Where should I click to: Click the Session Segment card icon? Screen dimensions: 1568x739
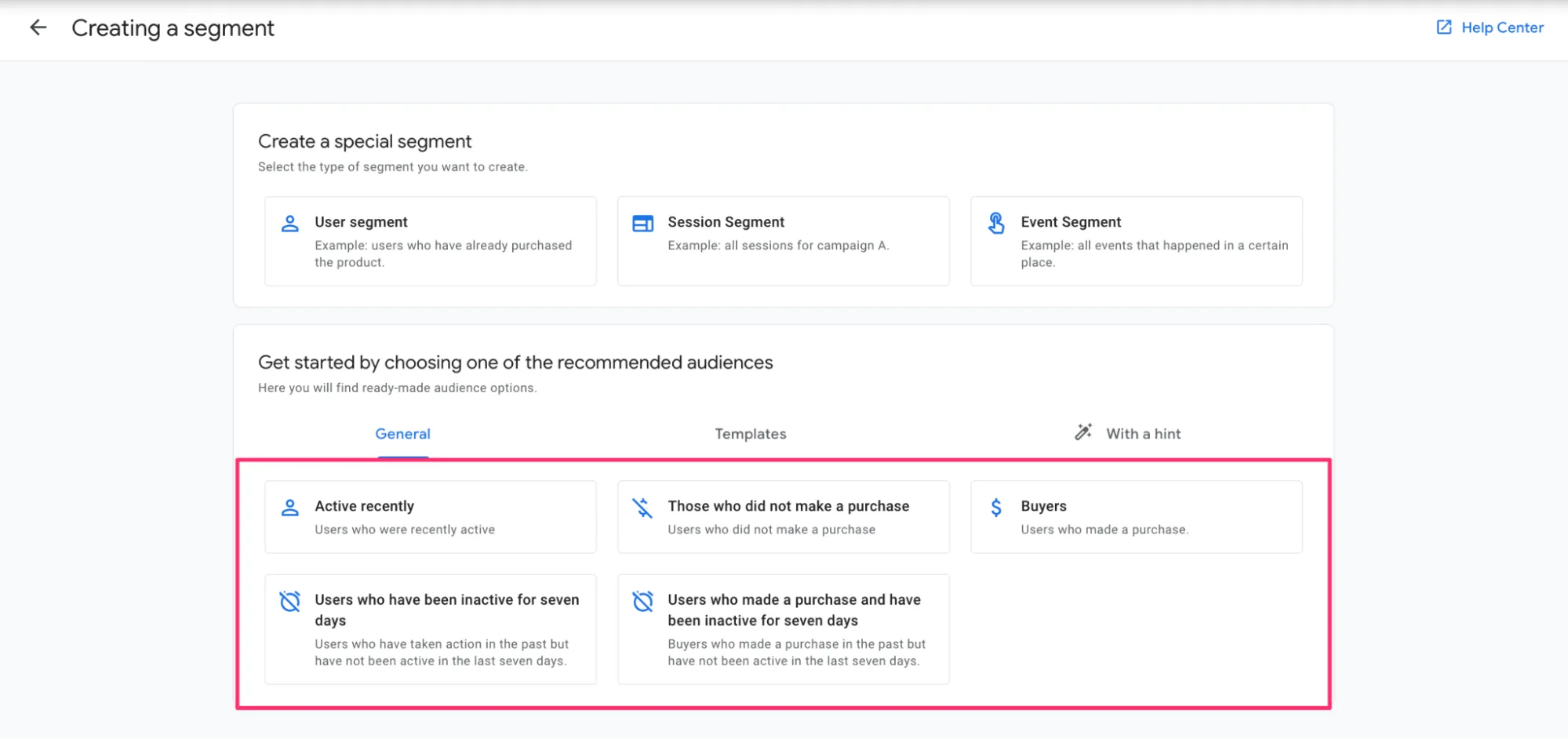click(x=643, y=223)
